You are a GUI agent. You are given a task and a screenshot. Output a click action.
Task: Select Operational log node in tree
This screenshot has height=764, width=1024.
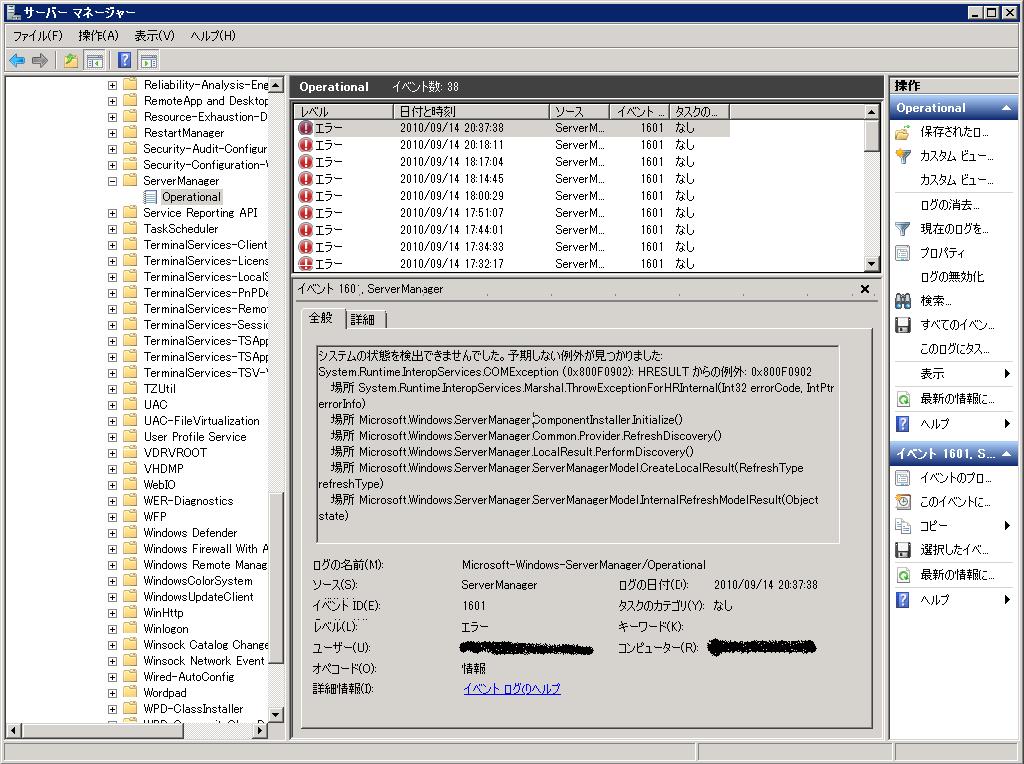pos(191,197)
